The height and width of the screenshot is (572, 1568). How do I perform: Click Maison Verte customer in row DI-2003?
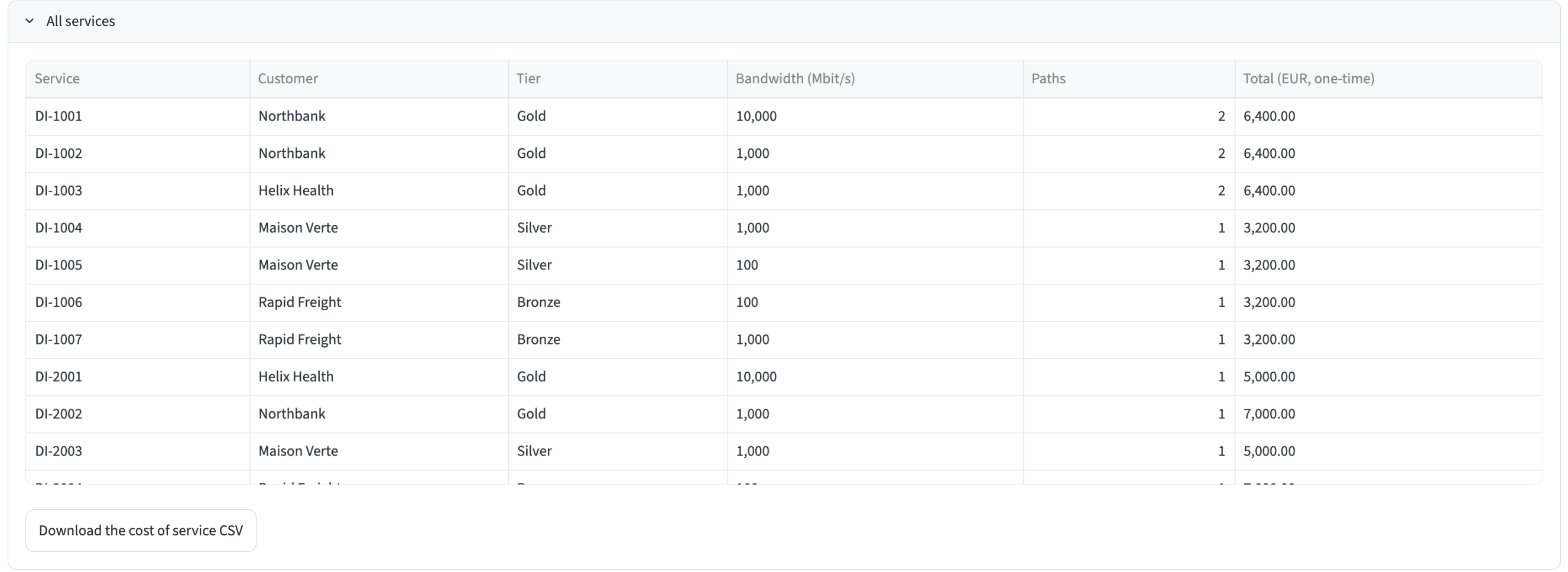click(379, 451)
